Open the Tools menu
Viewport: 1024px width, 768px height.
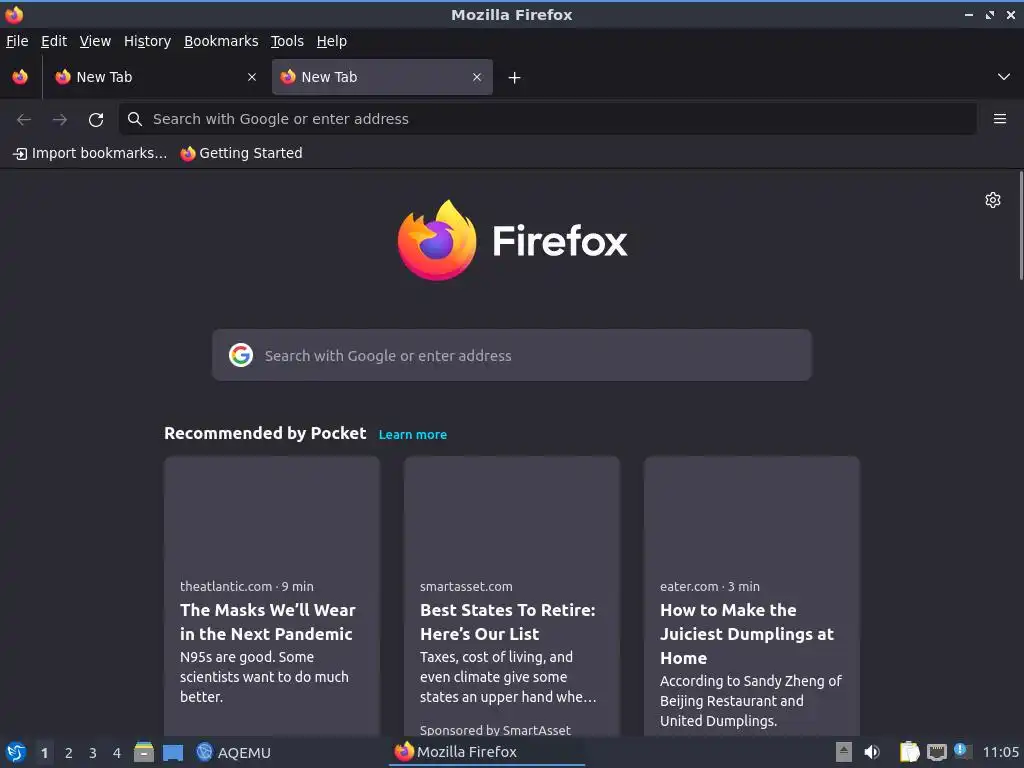click(287, 41)
